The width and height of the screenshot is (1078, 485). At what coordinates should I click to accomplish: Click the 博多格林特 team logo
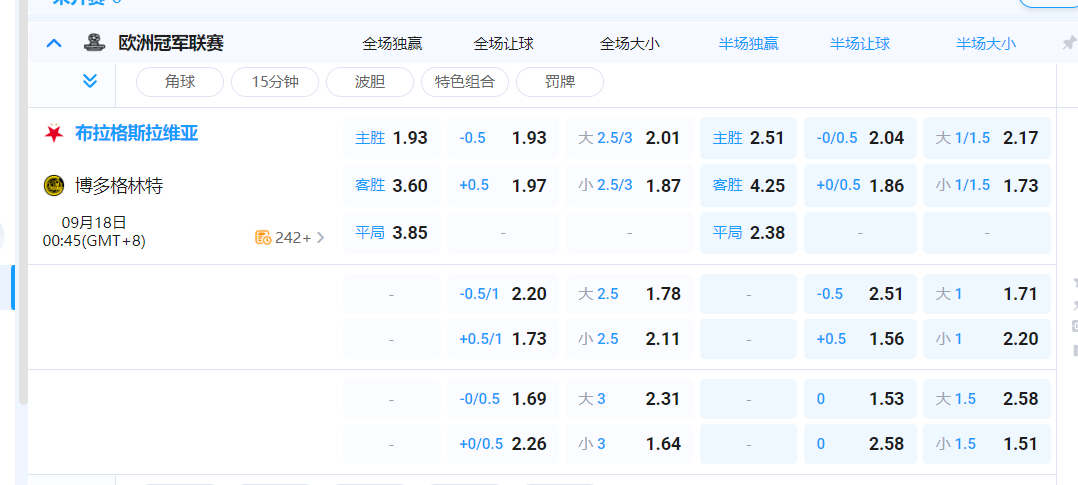pos(54,186)
